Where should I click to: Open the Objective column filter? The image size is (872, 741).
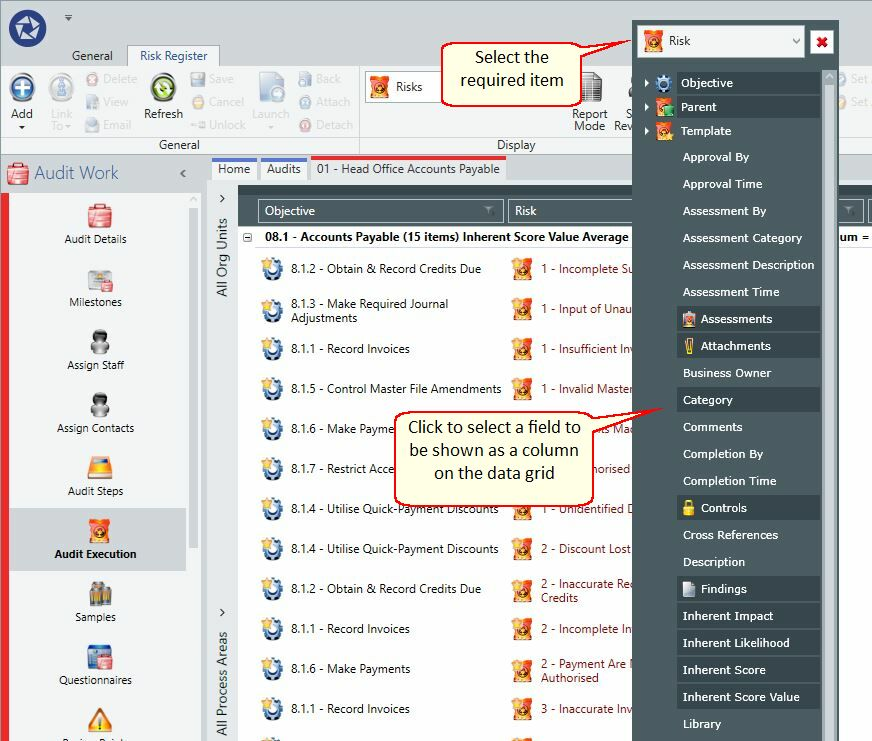tap(489, 210)
